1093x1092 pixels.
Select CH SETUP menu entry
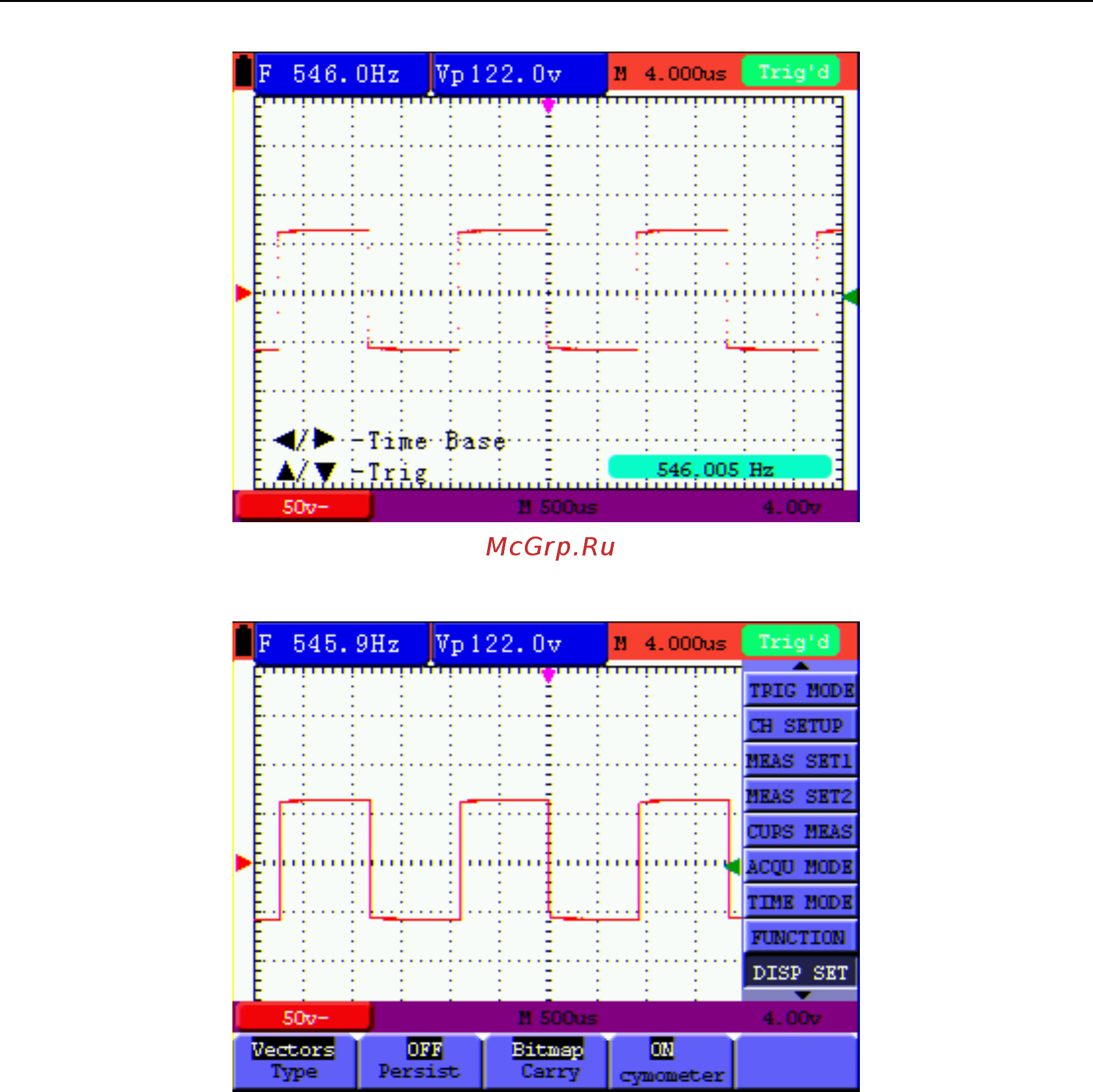tap(800, 725)
